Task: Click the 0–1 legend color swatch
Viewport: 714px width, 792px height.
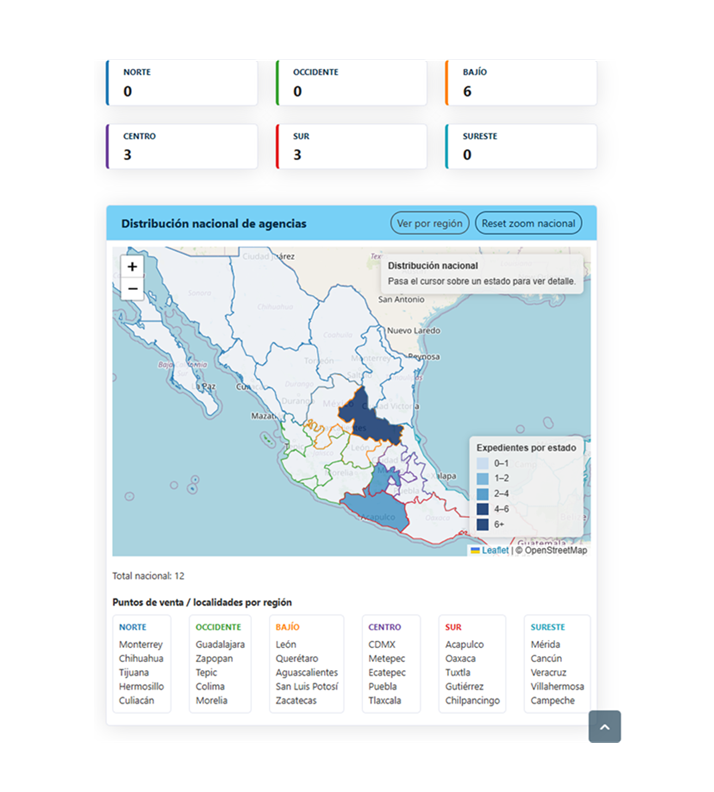Action: click(483, 464)
